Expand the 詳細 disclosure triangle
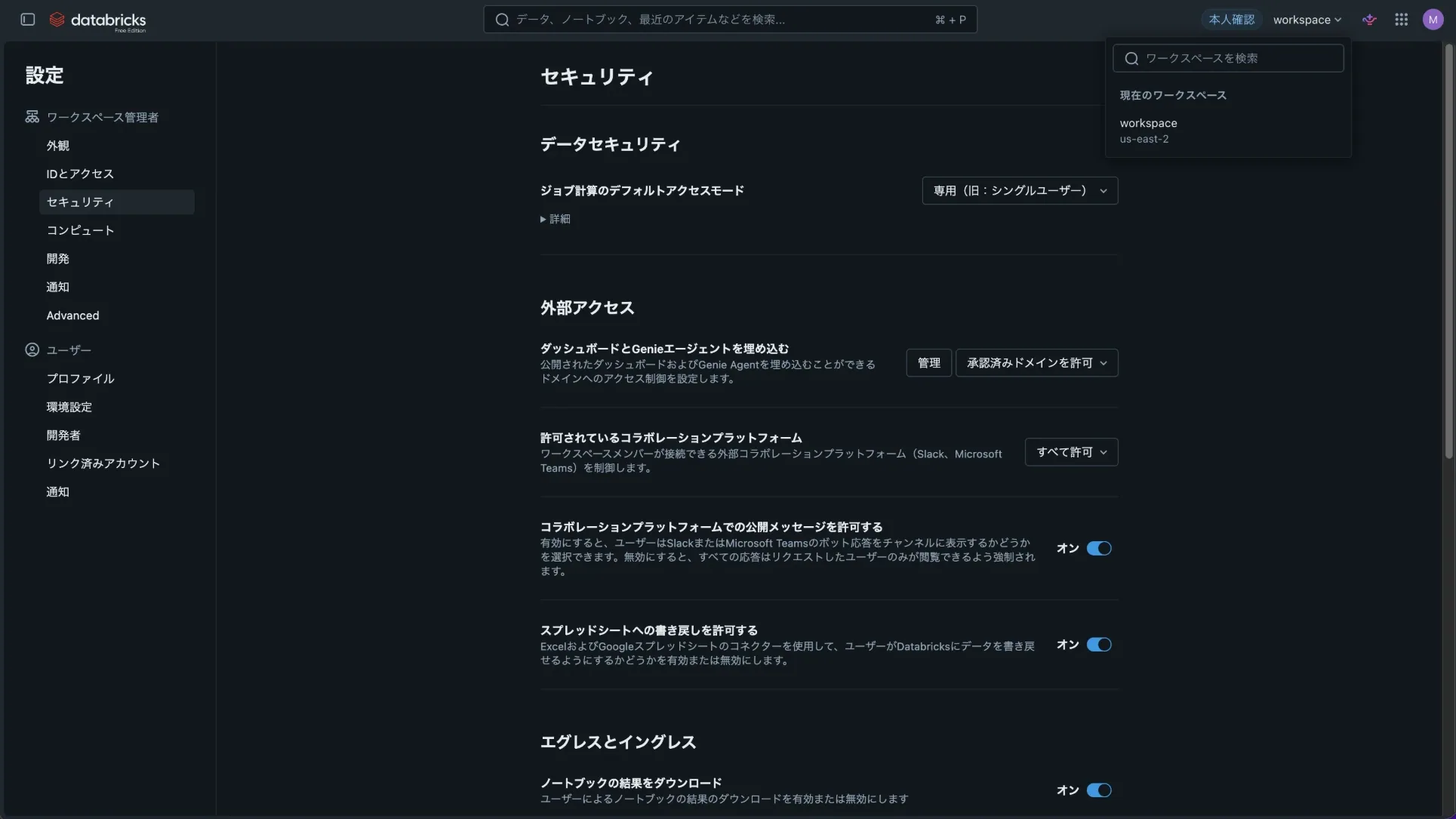The width and height of the screenshot is (1456, 819). tap(543, 220)
